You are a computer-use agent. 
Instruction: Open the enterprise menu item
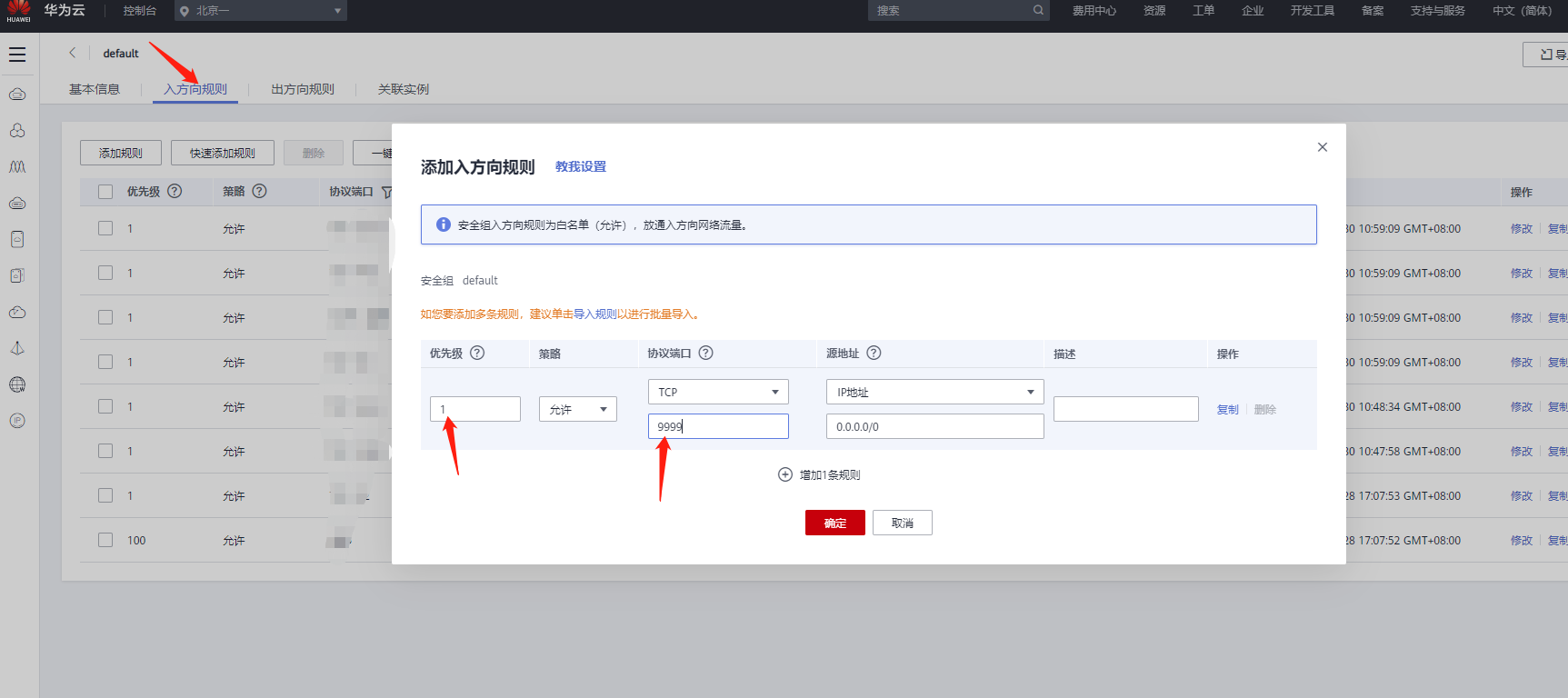(x=1253, y=11)
